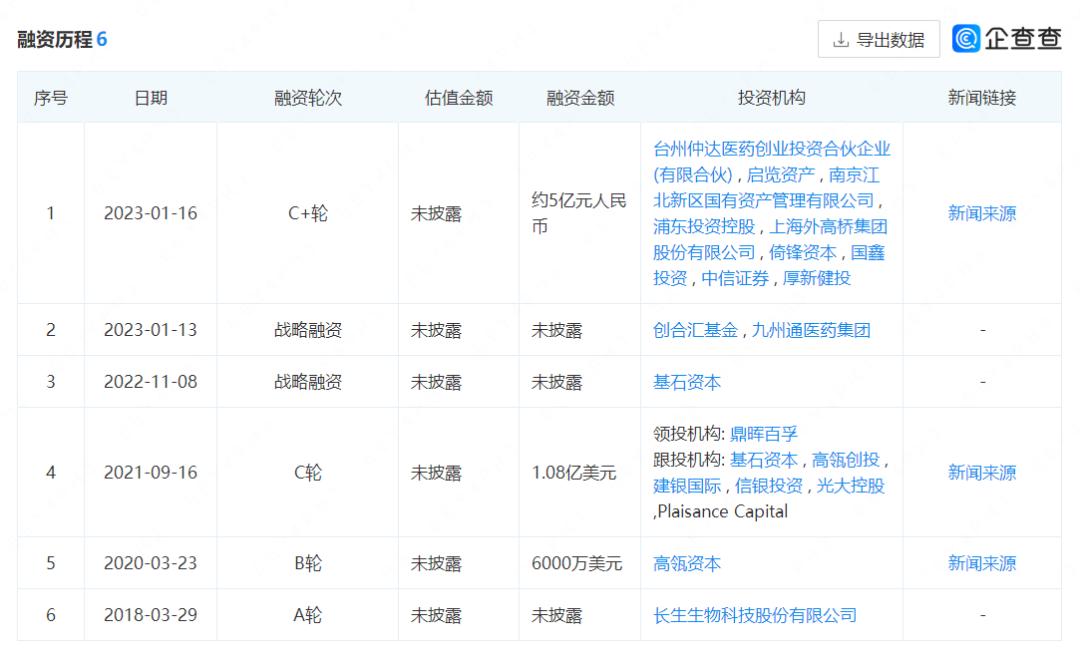Click 国鑫投资 investor link
The width and height of the screenshot is (1080, 660).
point(769,265)
